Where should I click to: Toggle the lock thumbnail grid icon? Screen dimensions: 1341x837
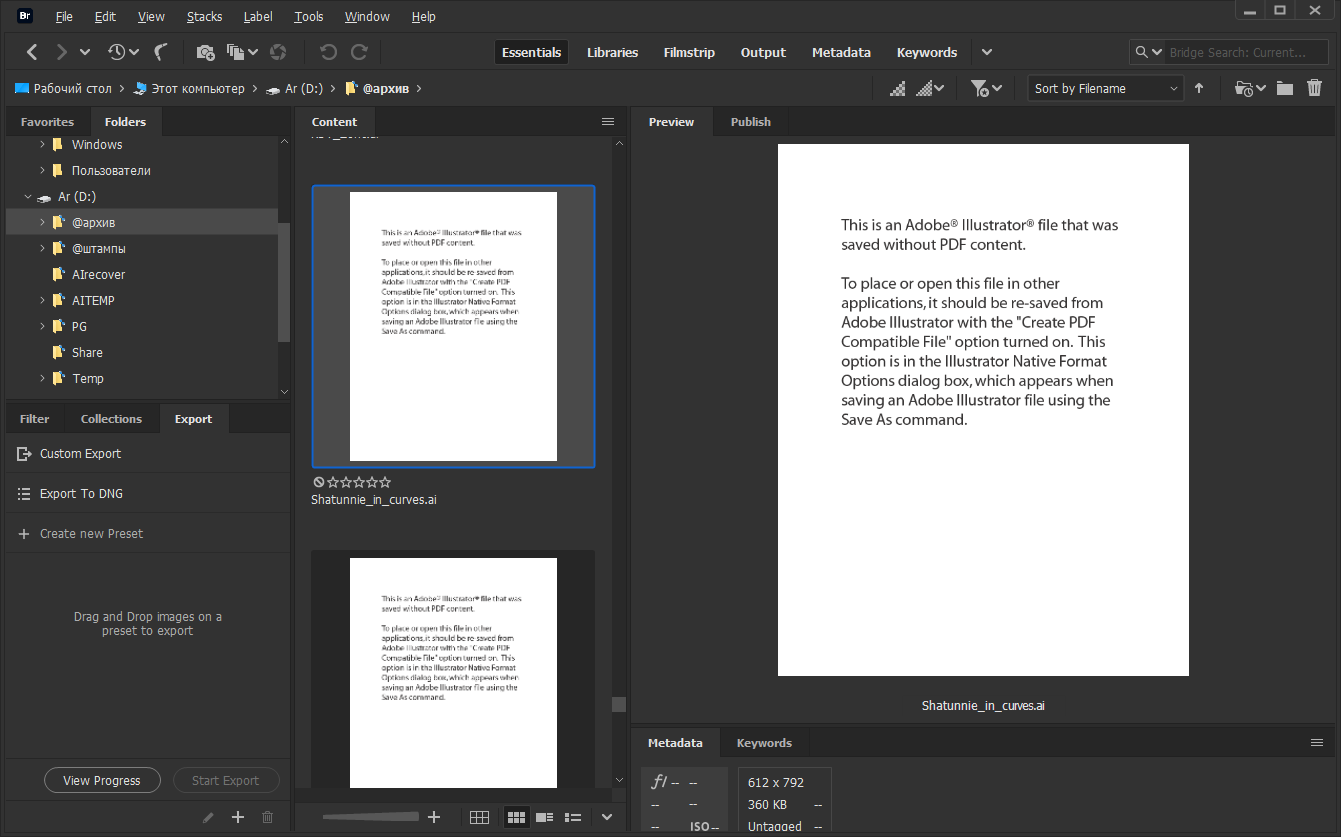pos(479,817)
